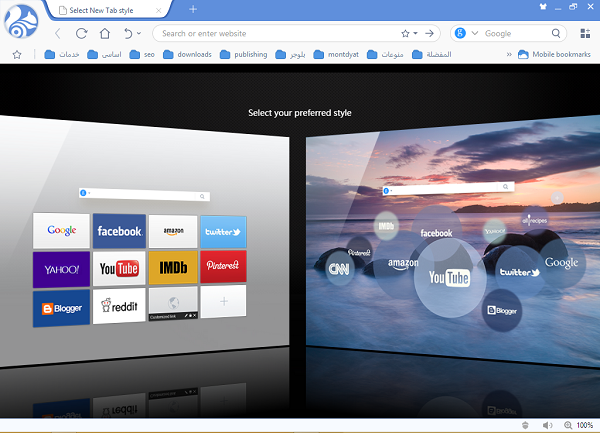
Task: Open the المفضلة bookmark folder
Action: pyautogui.click(x=432, y=55)
